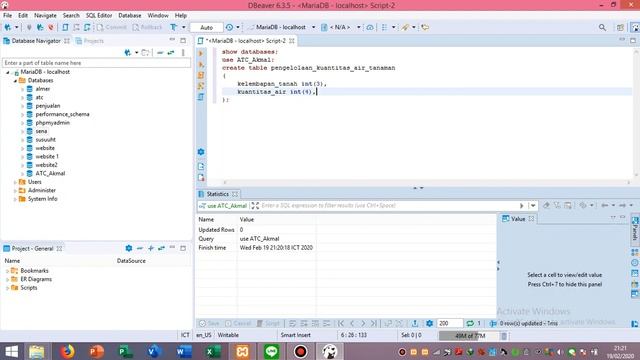Click the Project panel plus icon
This screenshot has width=640, height=360.
click(151, 248)
